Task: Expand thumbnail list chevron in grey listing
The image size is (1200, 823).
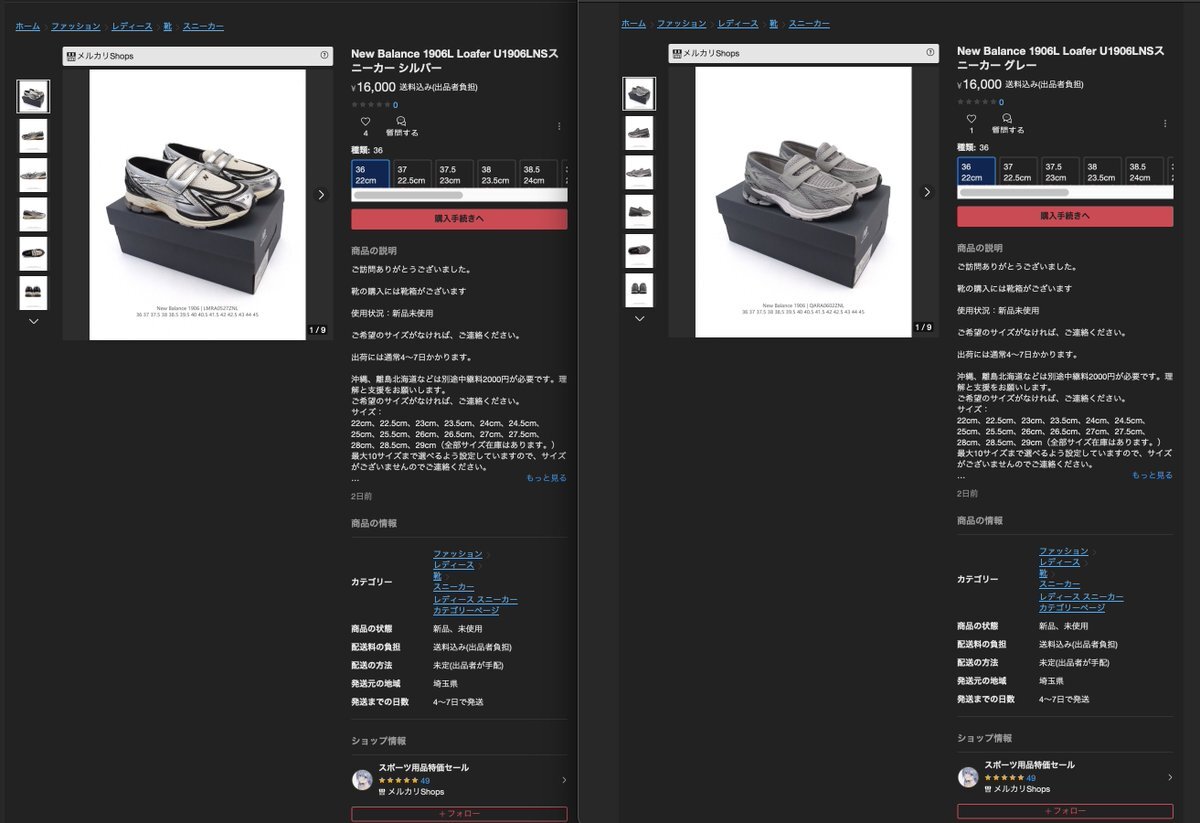Action: (639, 318)
